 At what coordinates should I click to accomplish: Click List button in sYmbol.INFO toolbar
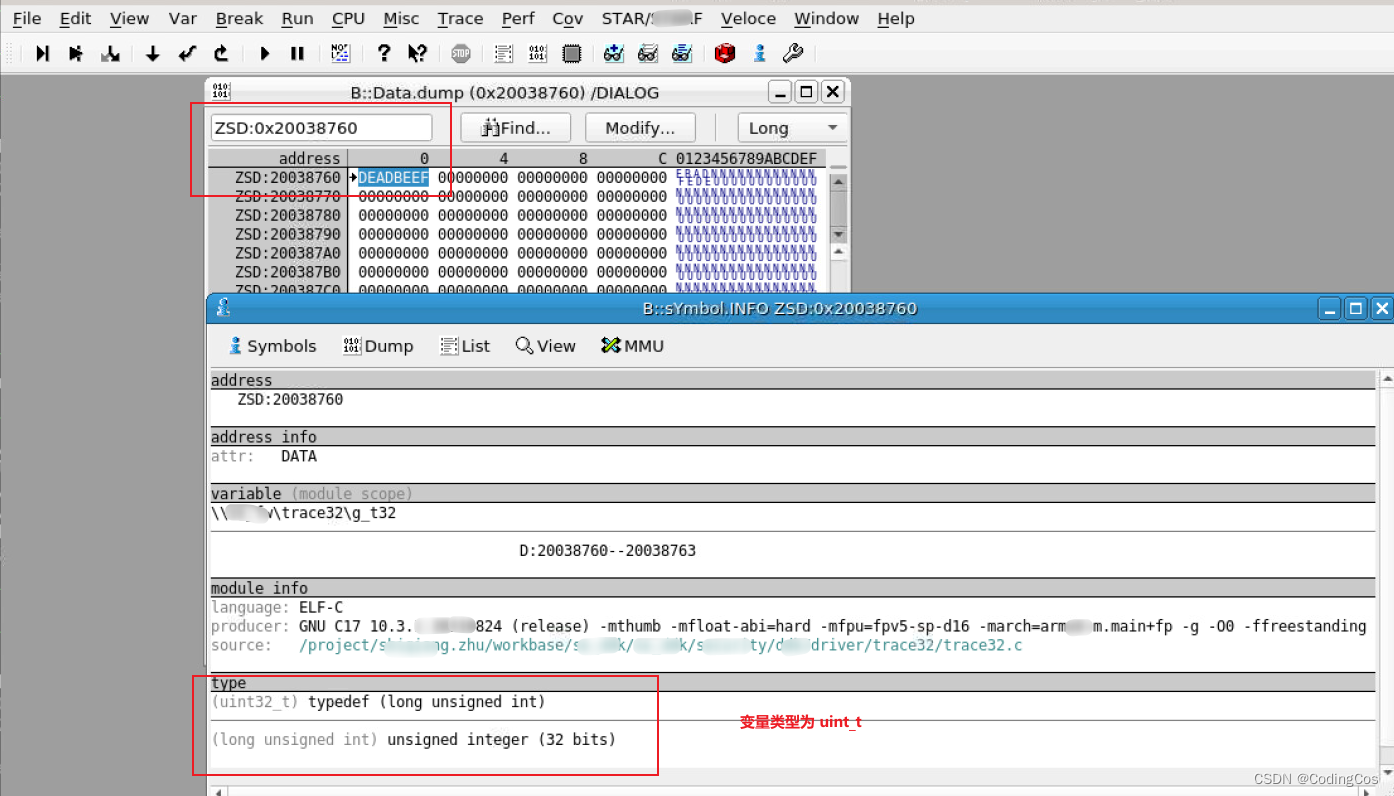465,346
